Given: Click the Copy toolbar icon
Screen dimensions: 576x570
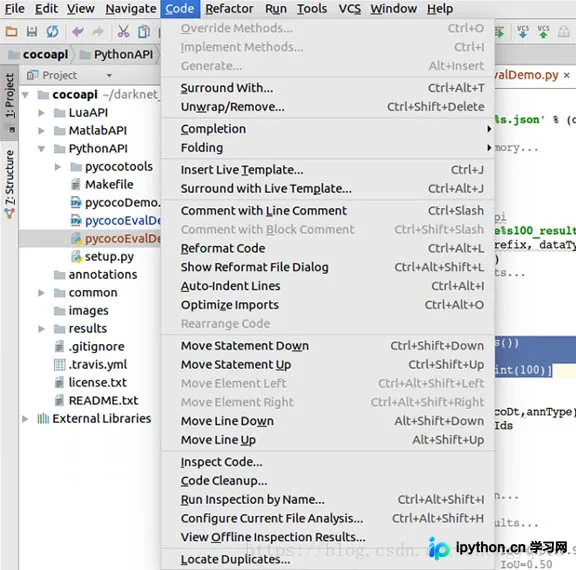Looking at the screenshot, I should tap(144, 32).
